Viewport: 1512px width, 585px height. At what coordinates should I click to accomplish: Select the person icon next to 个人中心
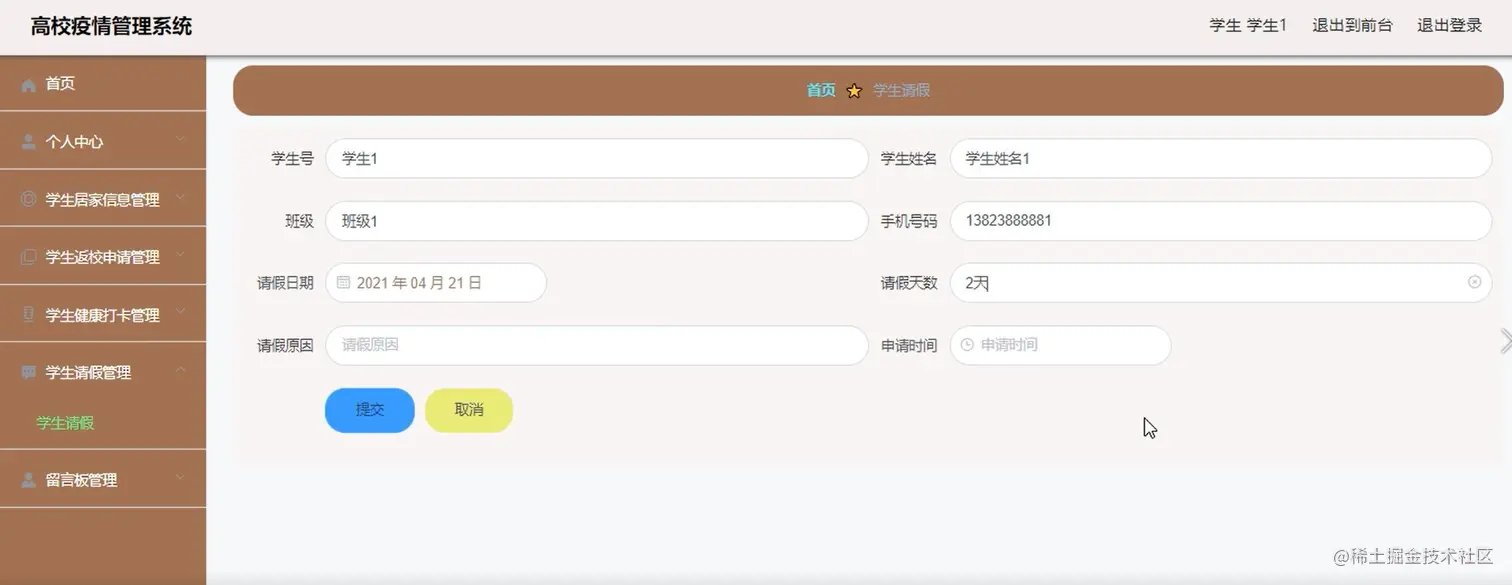point(27,141)
